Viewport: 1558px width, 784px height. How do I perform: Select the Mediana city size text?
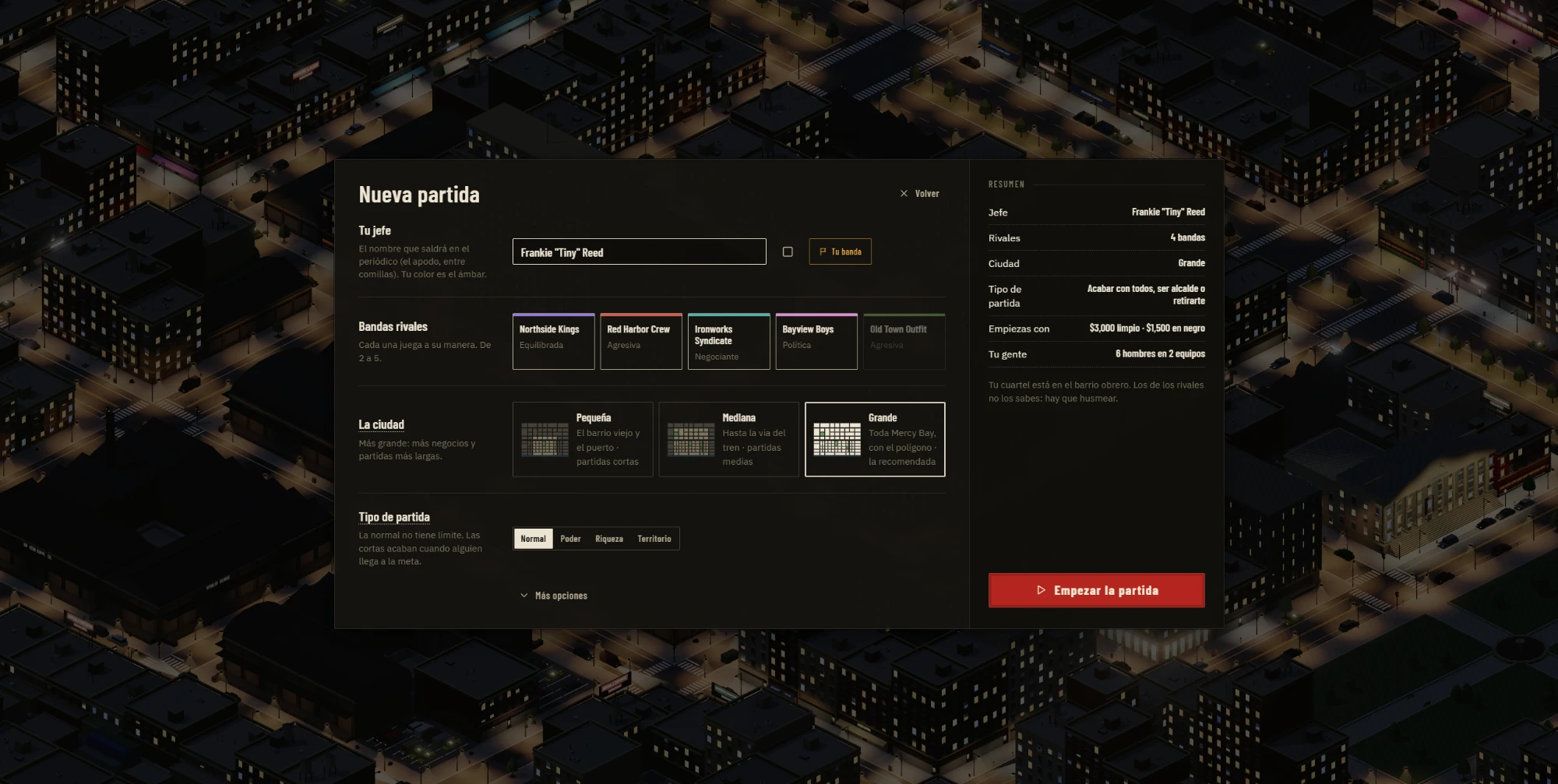click(738, 418)
